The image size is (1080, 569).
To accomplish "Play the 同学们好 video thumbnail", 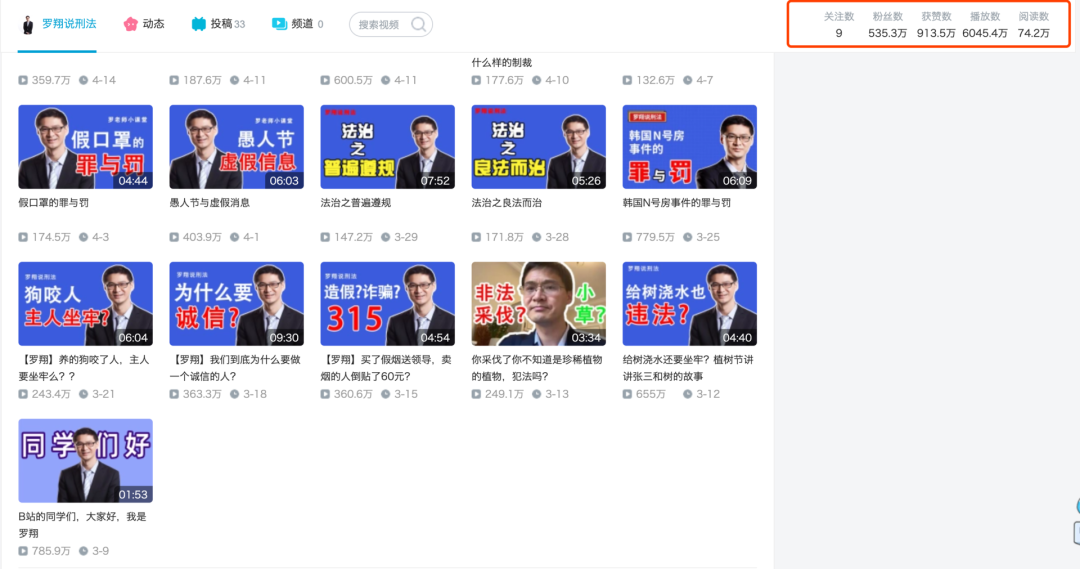I will click(x=85, y=461).
